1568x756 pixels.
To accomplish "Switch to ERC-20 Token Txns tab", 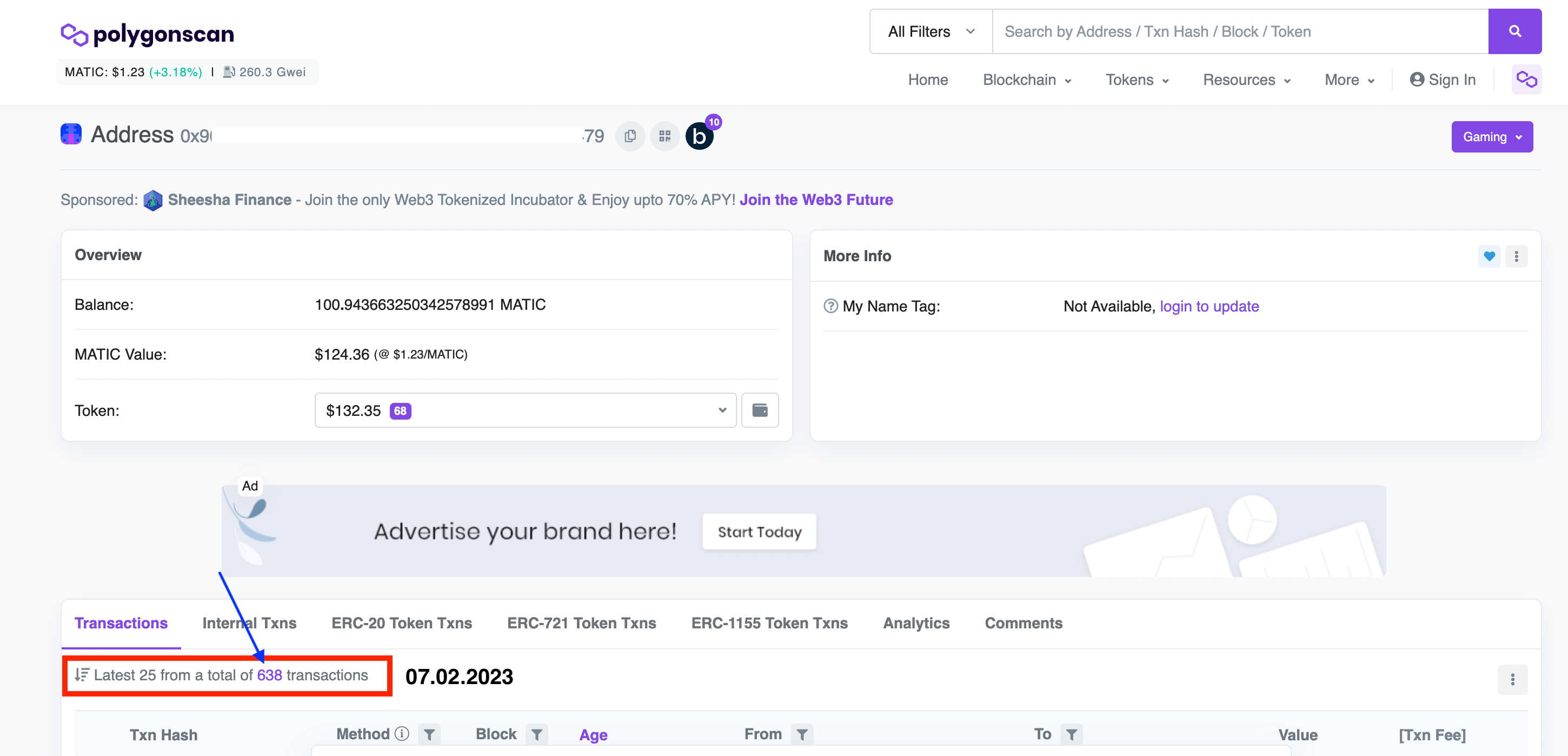I will pyautogui.click(x=402, y=624).
